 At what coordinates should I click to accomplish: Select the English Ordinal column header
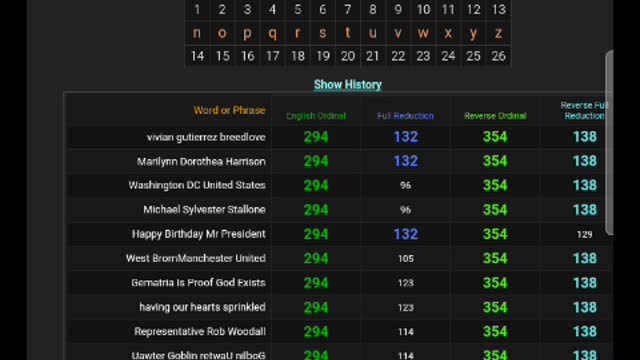(316, 116)
